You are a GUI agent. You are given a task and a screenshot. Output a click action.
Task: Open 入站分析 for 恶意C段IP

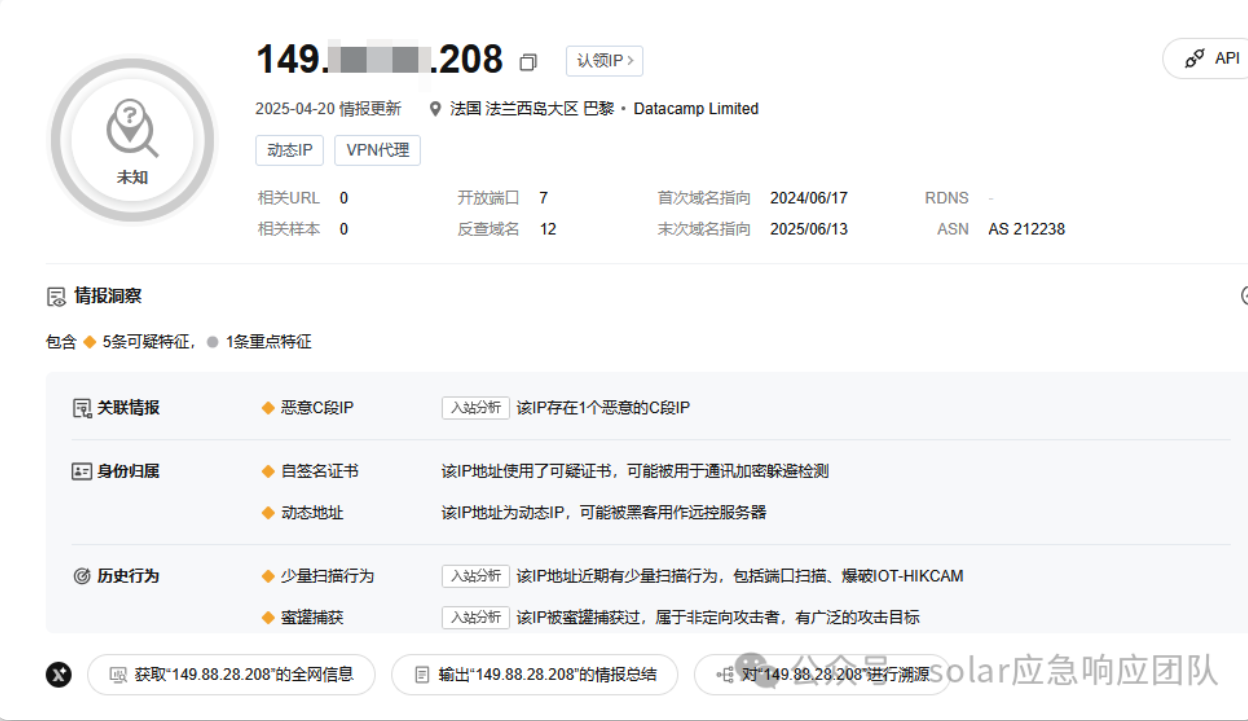coord(475,408)
